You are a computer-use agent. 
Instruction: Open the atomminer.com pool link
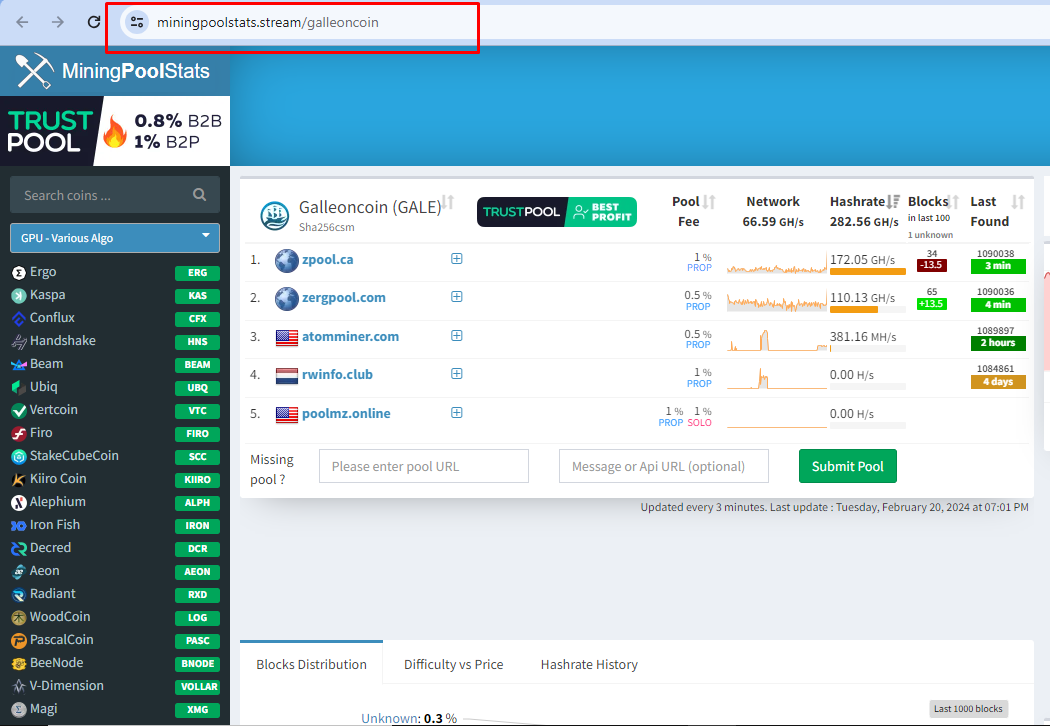coord(350,336)
